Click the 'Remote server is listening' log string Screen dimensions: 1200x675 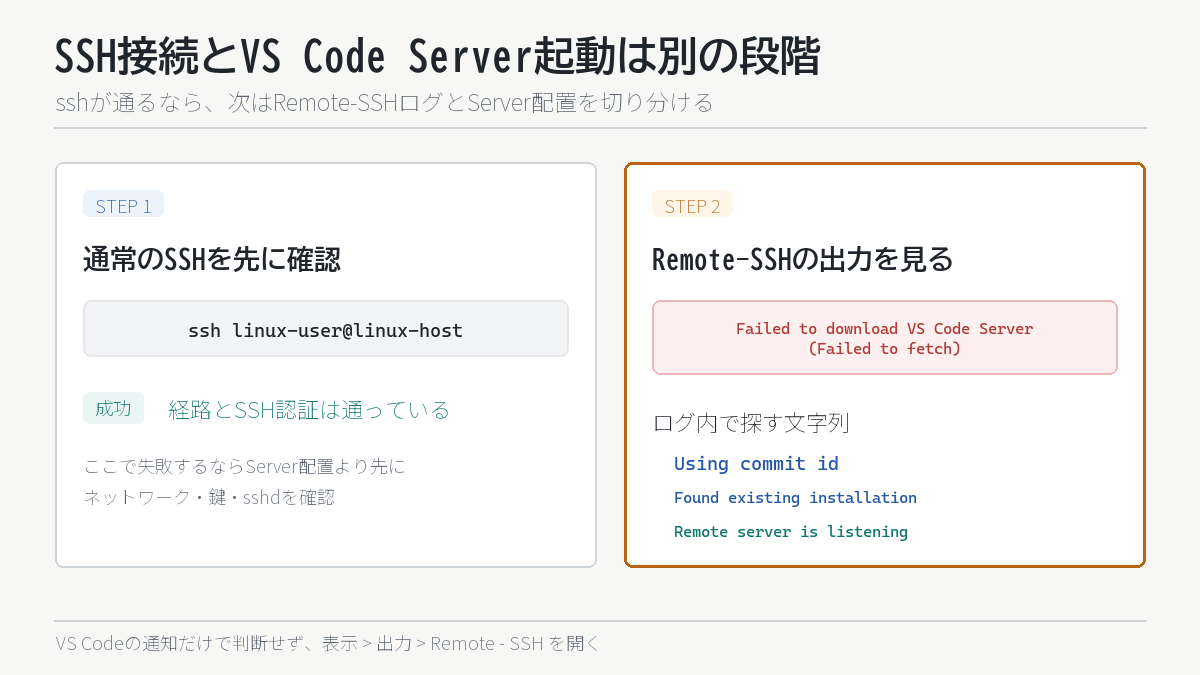[x=791, y=531]
